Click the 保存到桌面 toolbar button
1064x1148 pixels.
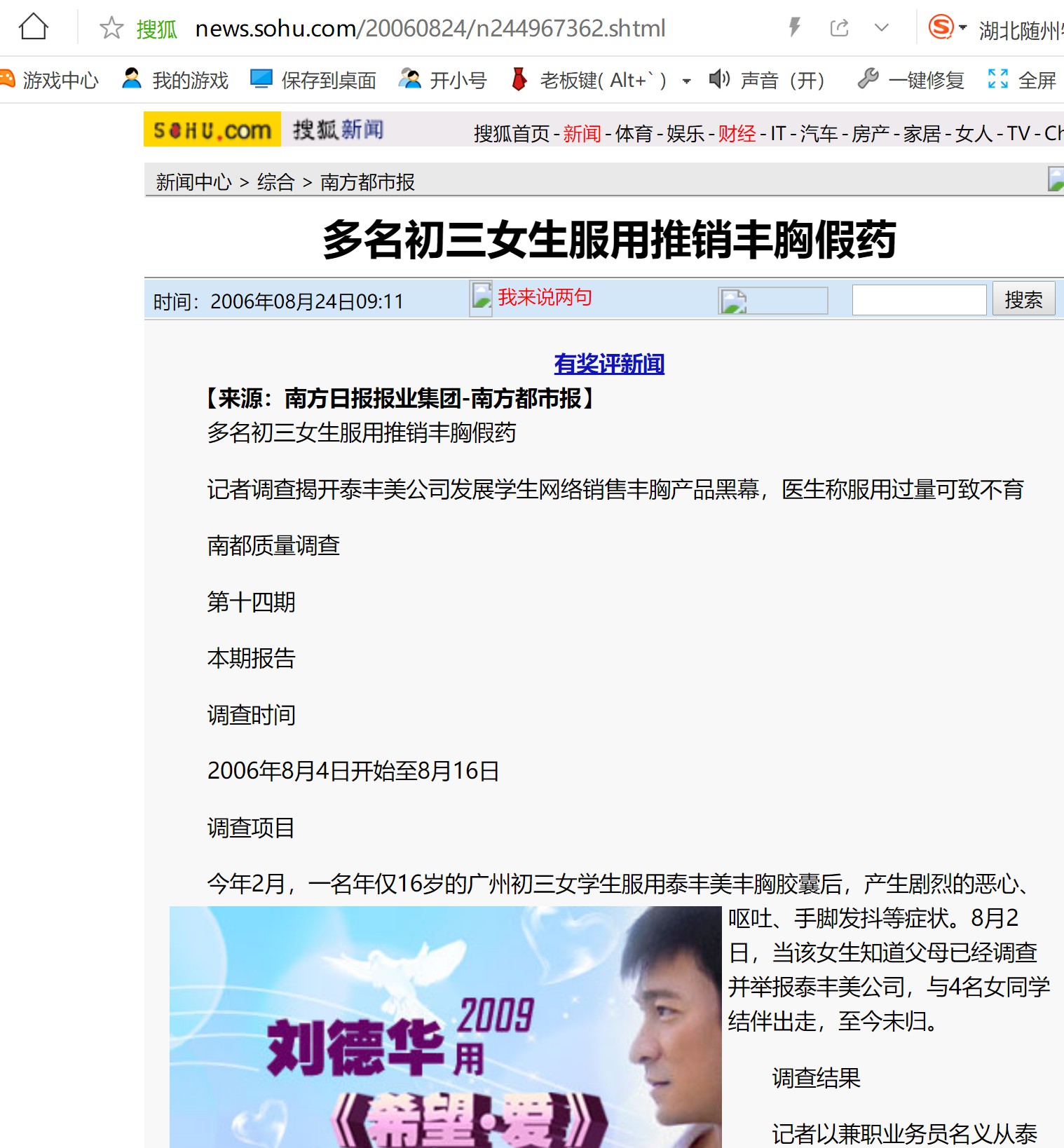(313, 80)
